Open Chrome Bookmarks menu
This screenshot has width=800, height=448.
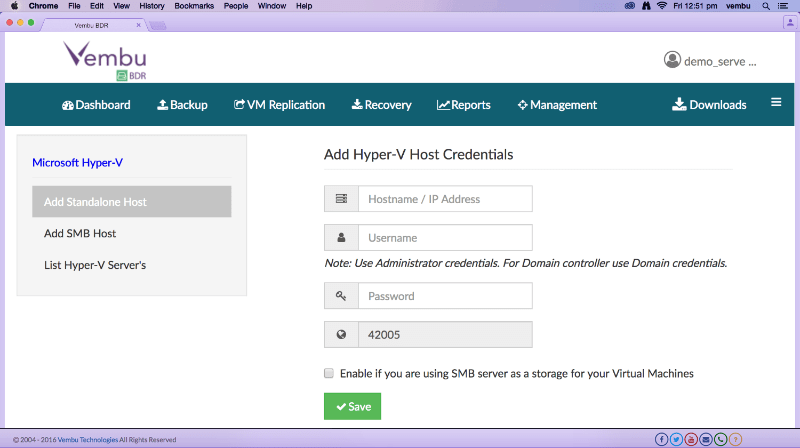pyautogui.click(x=194, y=6)
